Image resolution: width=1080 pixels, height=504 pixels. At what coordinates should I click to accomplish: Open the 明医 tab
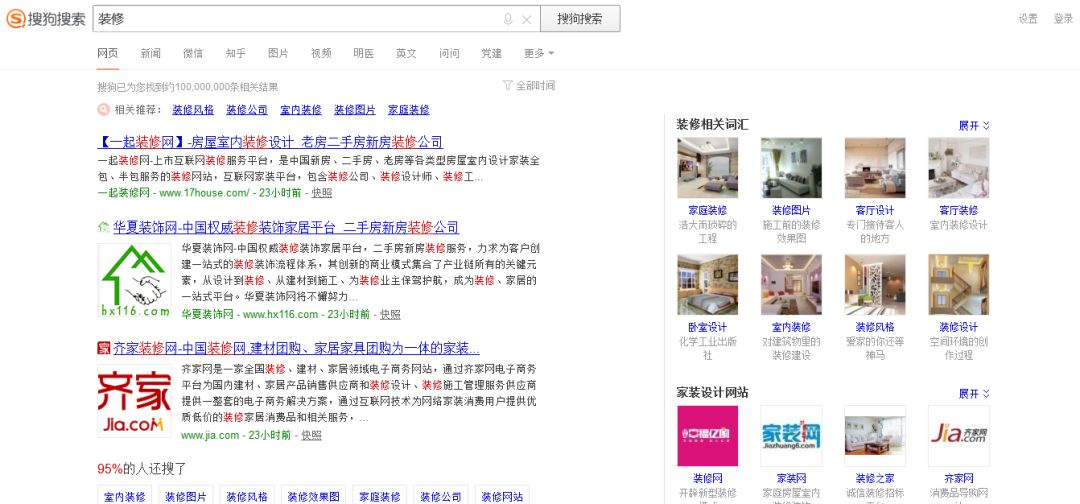pyautogui.click(x=364, y=53)
